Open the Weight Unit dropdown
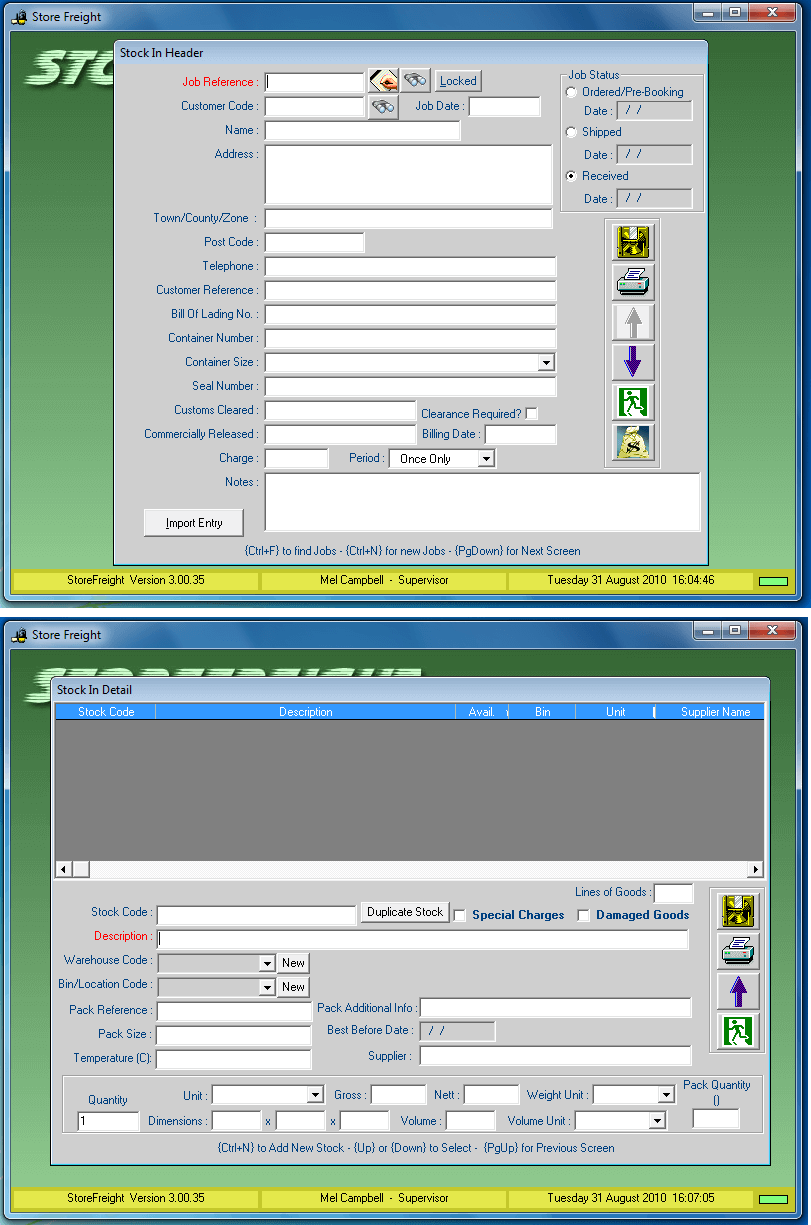 point(666,1096)
